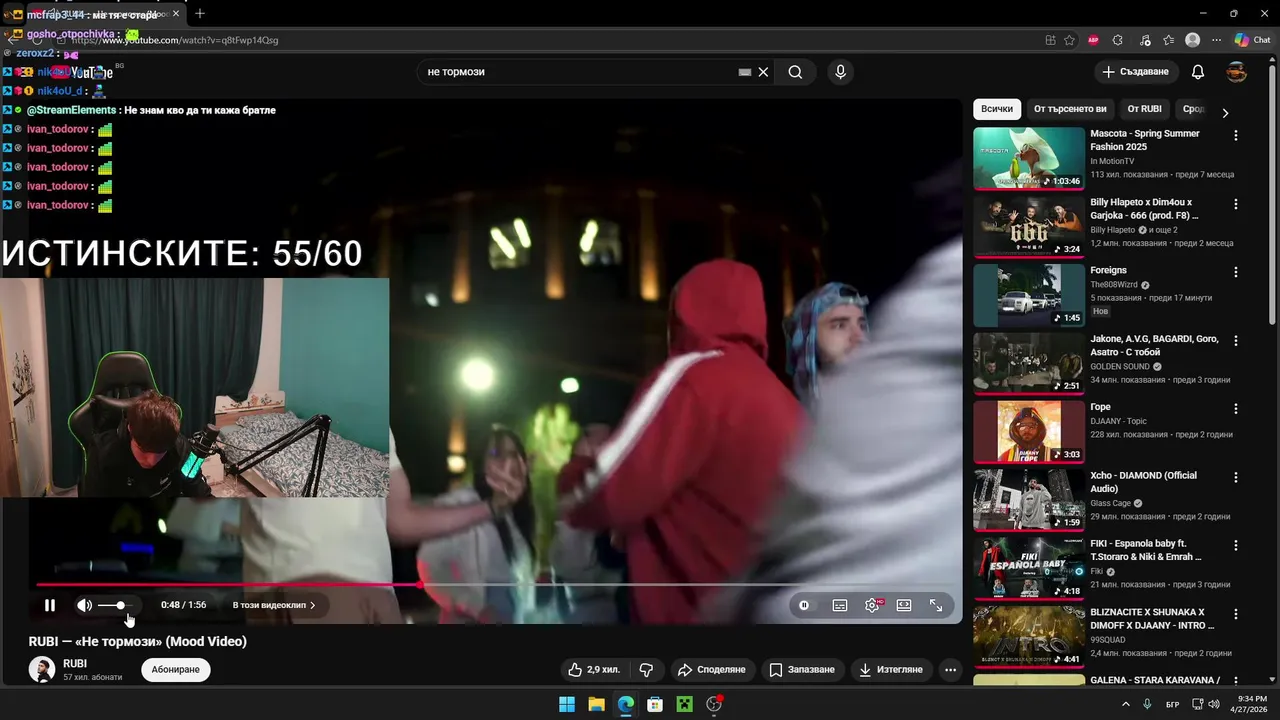Clear the search text with X

pyautogui.click(x=763, y=72)
